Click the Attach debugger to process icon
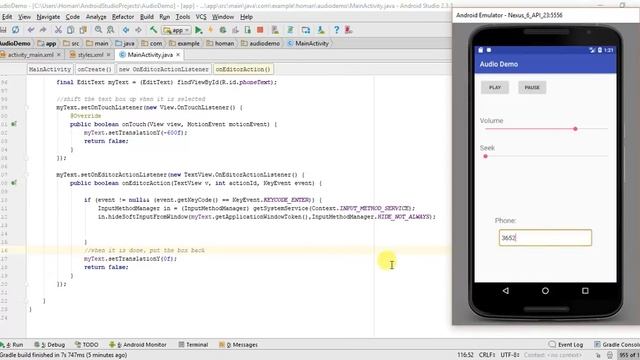Viewport: 640px width, 360px height. click(x=247, y=30)
